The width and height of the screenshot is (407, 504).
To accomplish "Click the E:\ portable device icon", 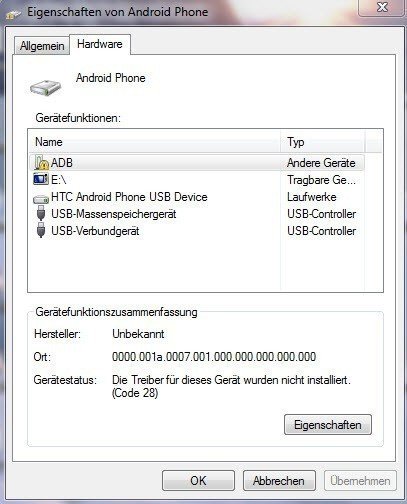I will tap(41, 179).
